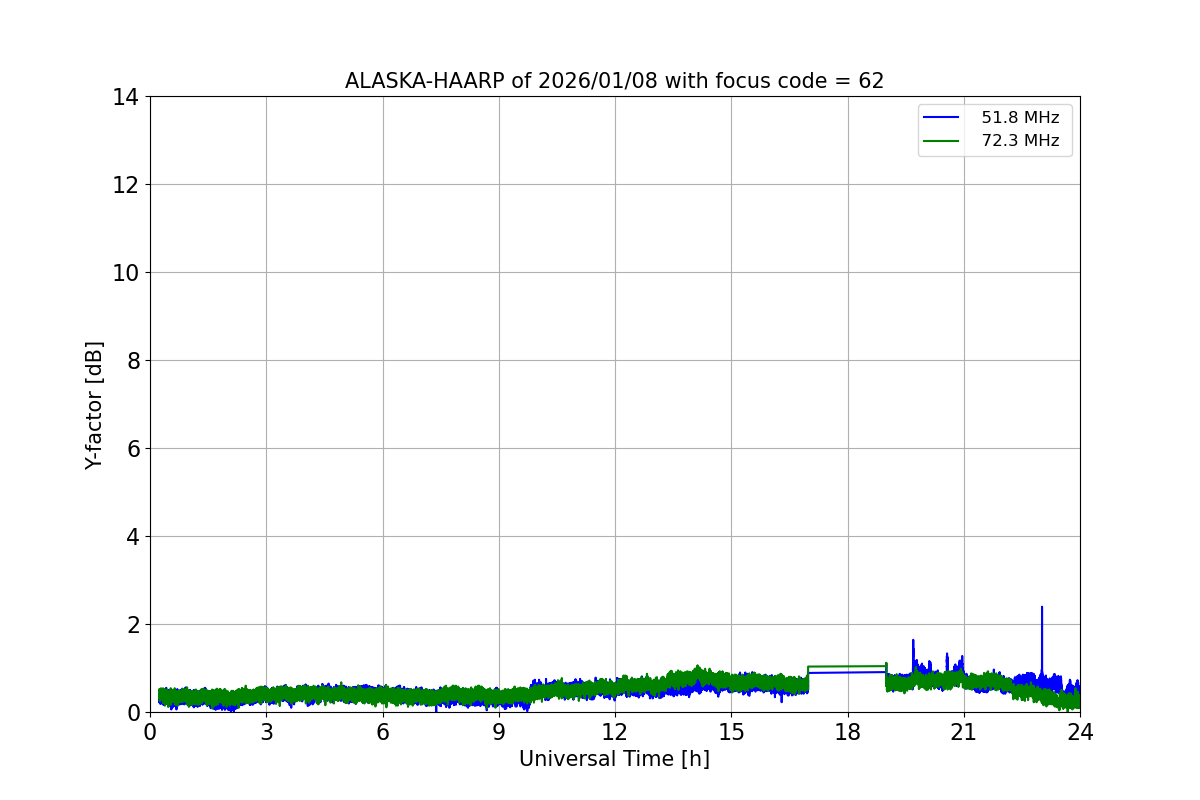Select the 51.8 MHz legend entry
Image resolution: width=1200 pixels, height=800 pixels.
(x=1020, y=118)
